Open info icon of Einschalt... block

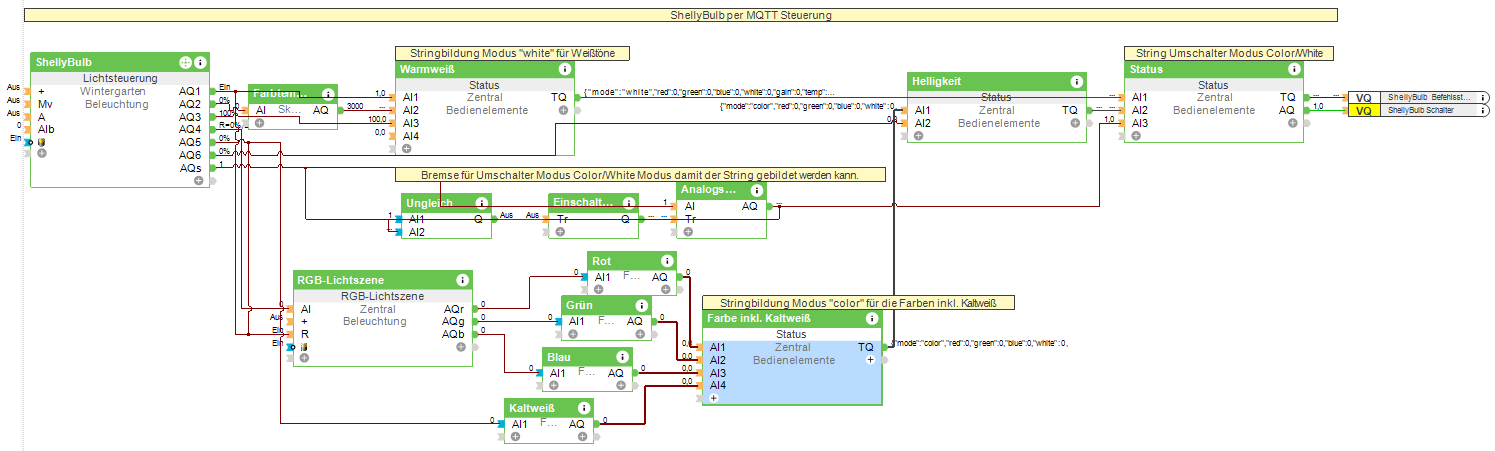[x=629, y=203]
